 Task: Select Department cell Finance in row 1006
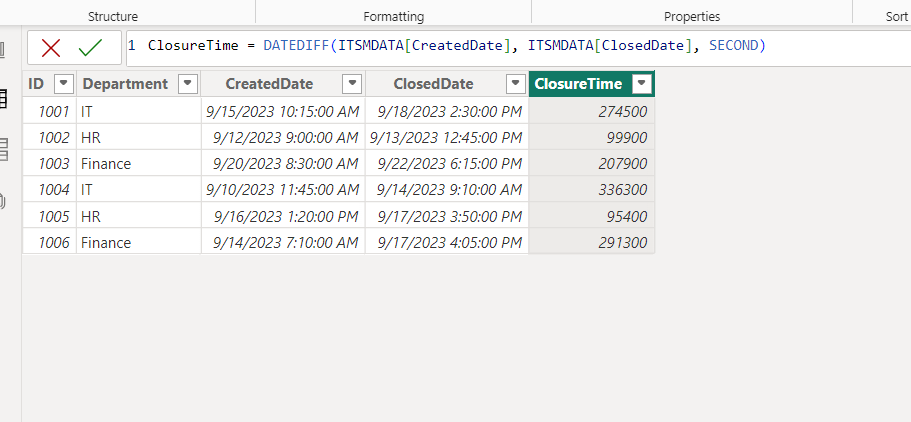coord(139,242)
